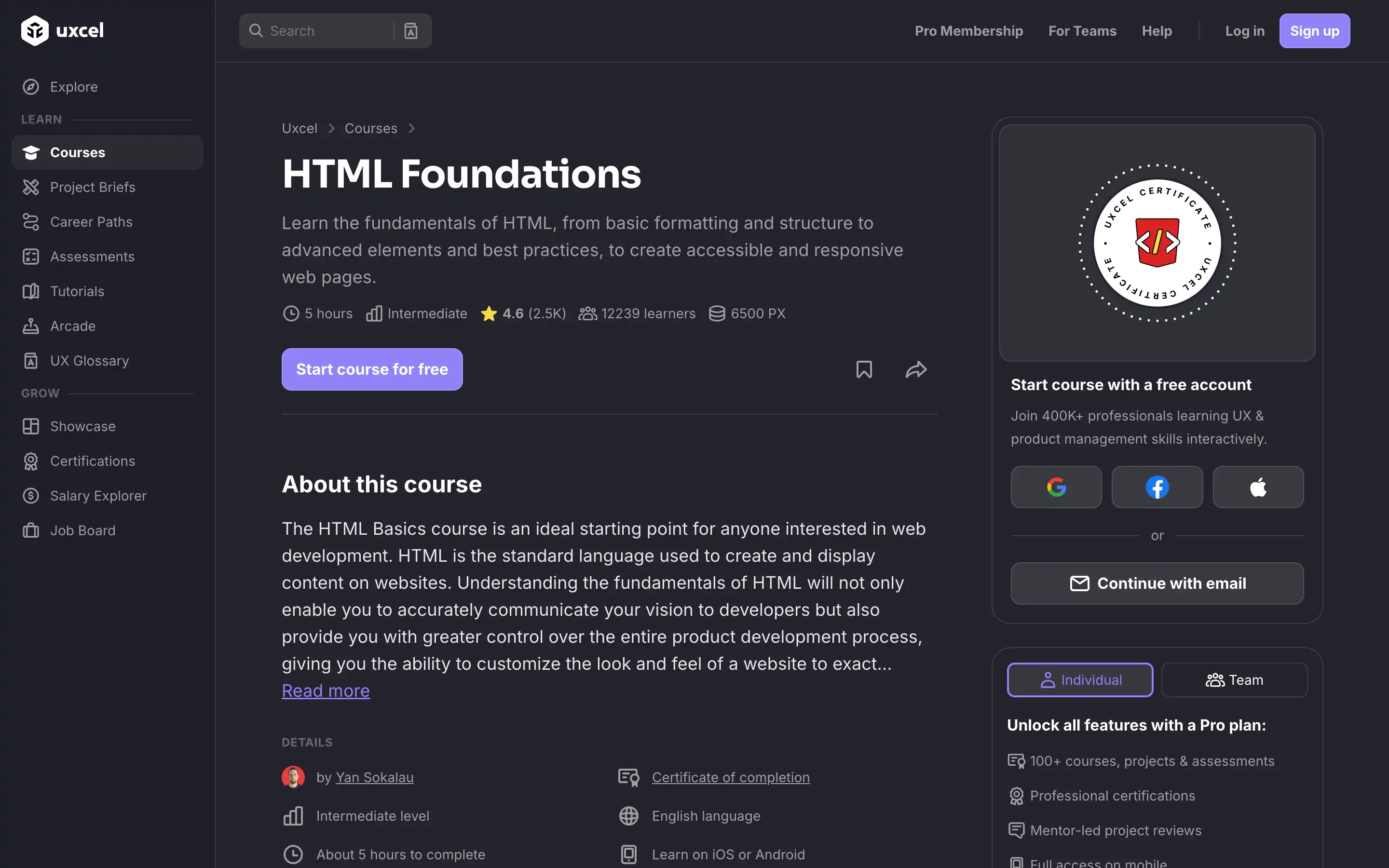This screenshot has width=1389, height=868.
Task: Sign in with Facebook
Action: 1157,487
